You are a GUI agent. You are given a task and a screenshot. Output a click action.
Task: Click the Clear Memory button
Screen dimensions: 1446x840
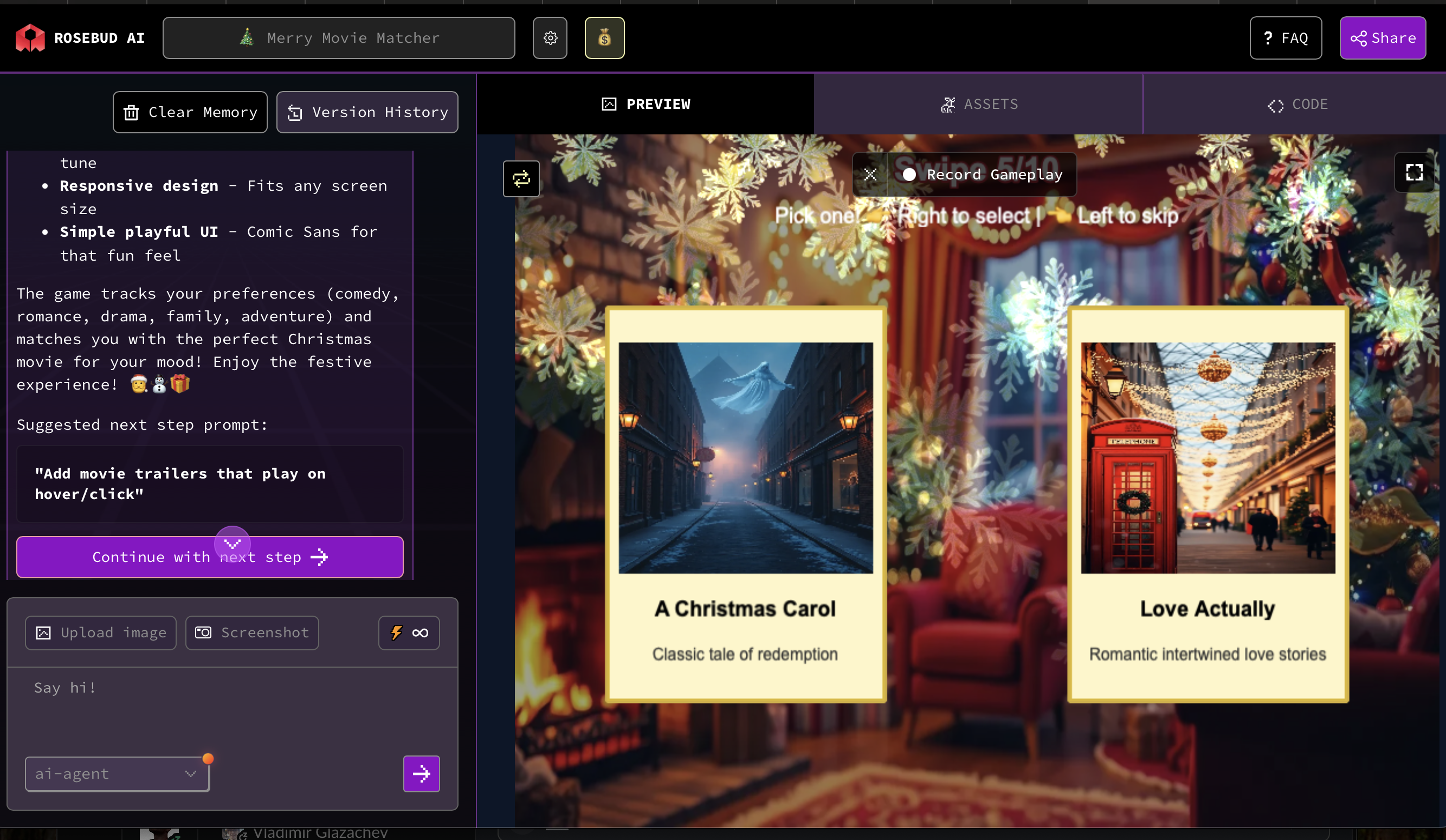point(190,112)
